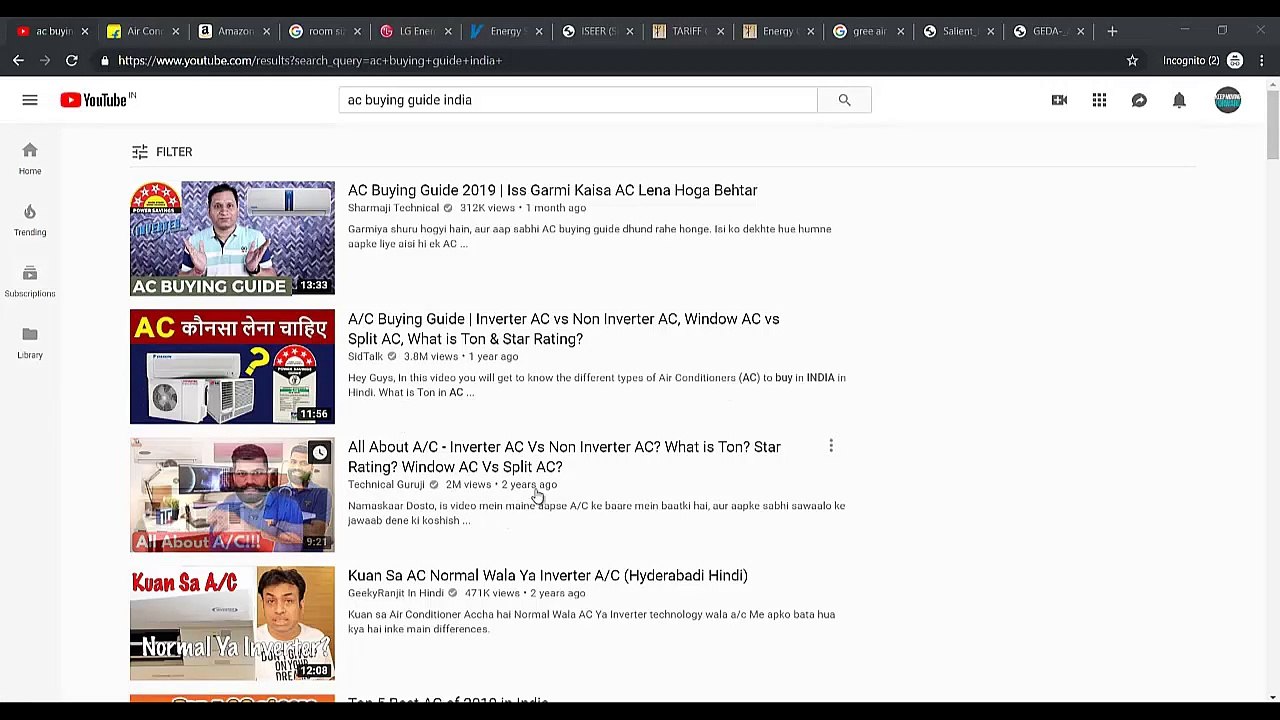Image resolution: width=1280 pixels, height=720 pixels.
Task: Expand the FILTER options
Action: coord(161,152)
